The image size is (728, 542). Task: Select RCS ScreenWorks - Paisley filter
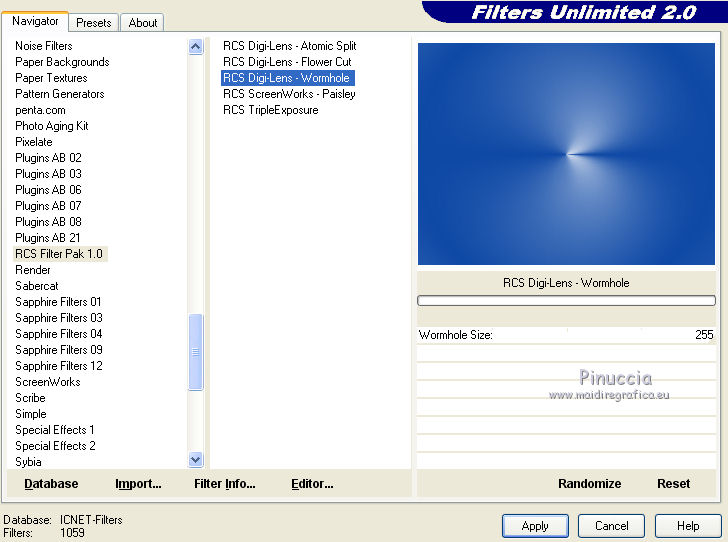289,94
